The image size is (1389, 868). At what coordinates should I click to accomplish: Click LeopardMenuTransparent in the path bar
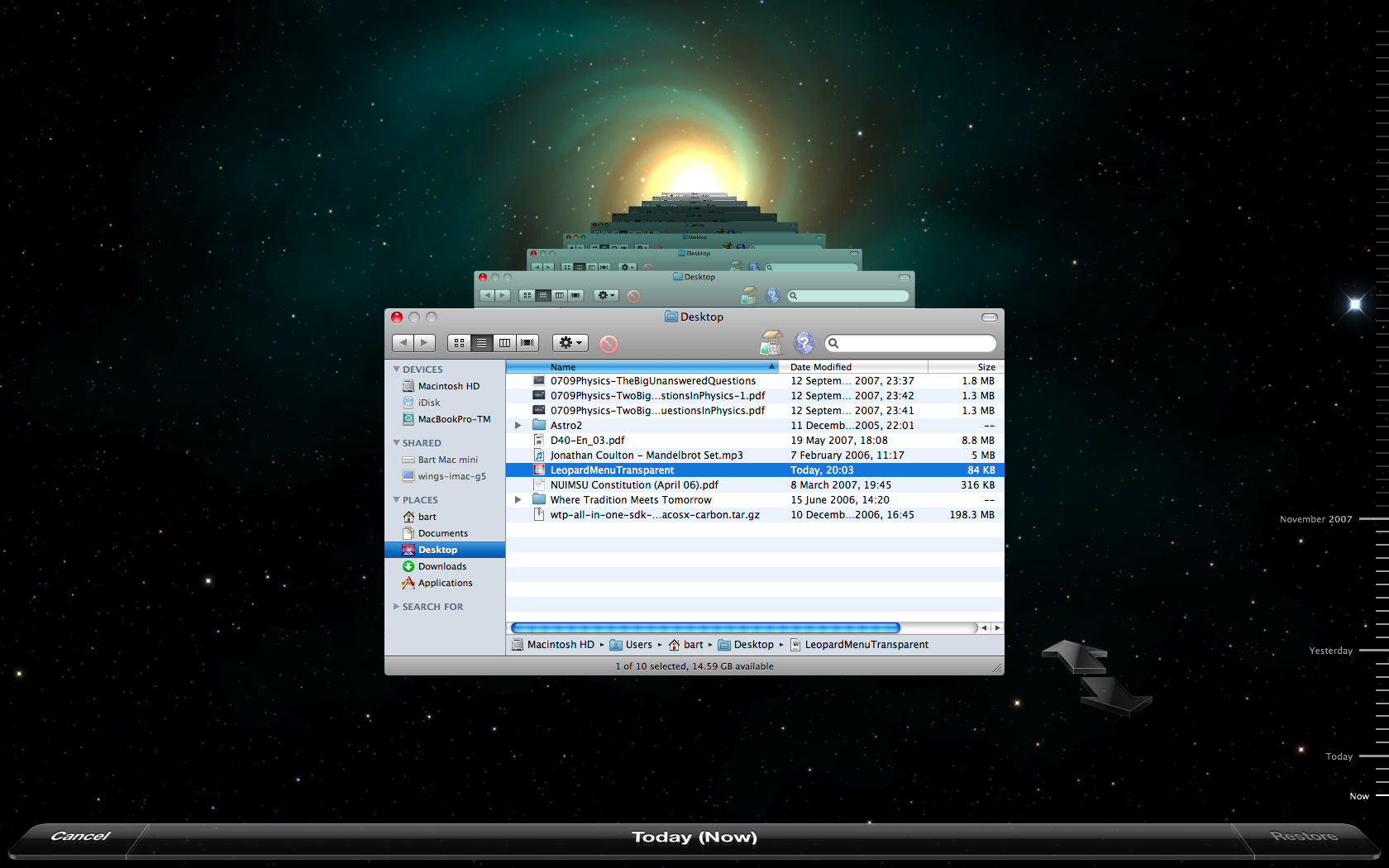pyautogui.click(x=859, y=645)
